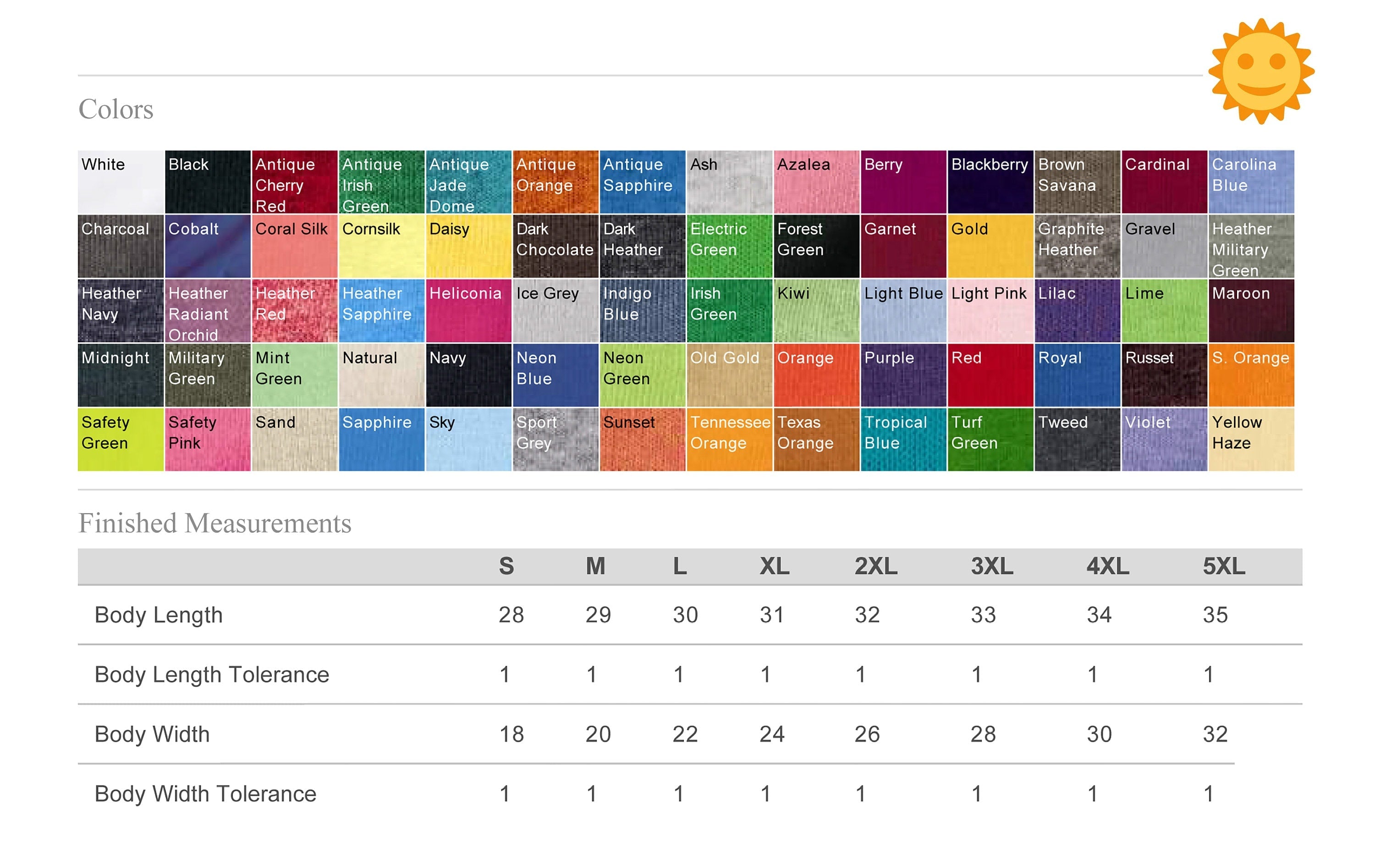Click the Tennessee Orange color swatch
This screenshot has width=1375, height=868.
click(x=729, y=439)
